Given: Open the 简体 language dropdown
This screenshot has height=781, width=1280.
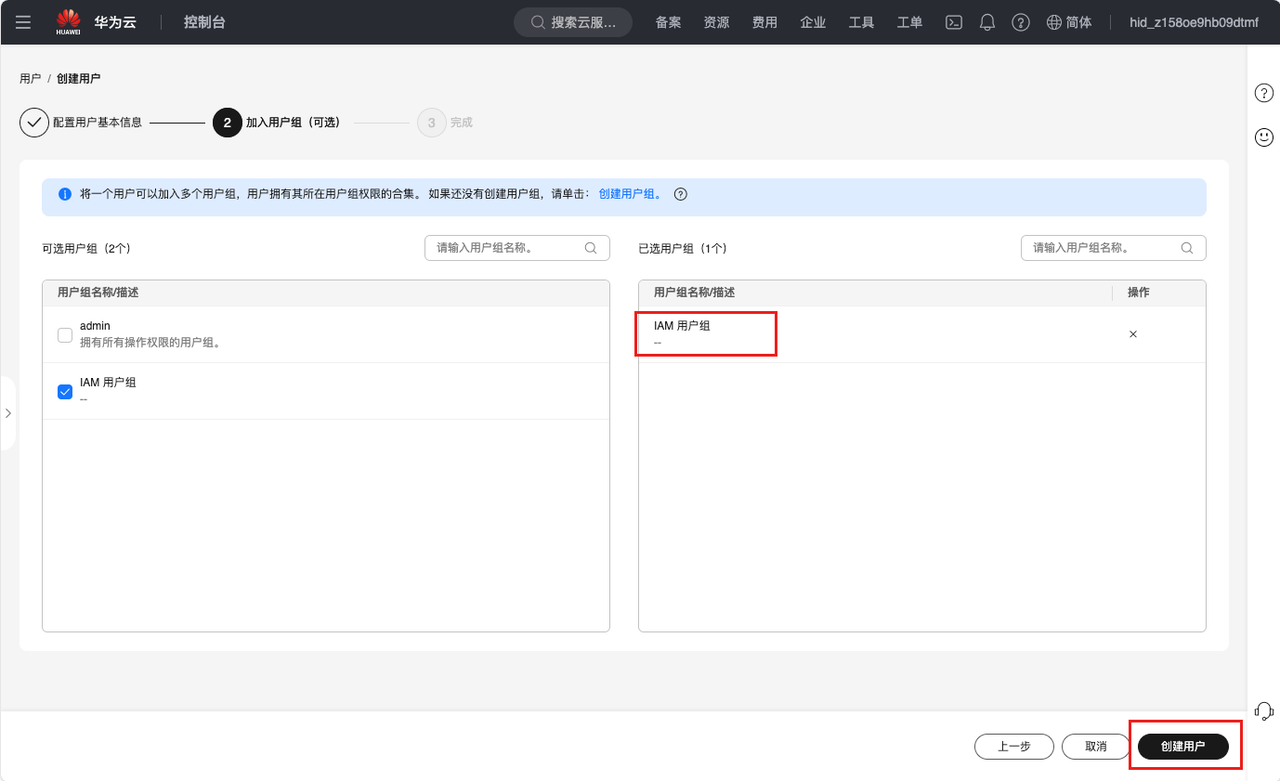Looking at the screenshot, I should [x=1079, y=22].
